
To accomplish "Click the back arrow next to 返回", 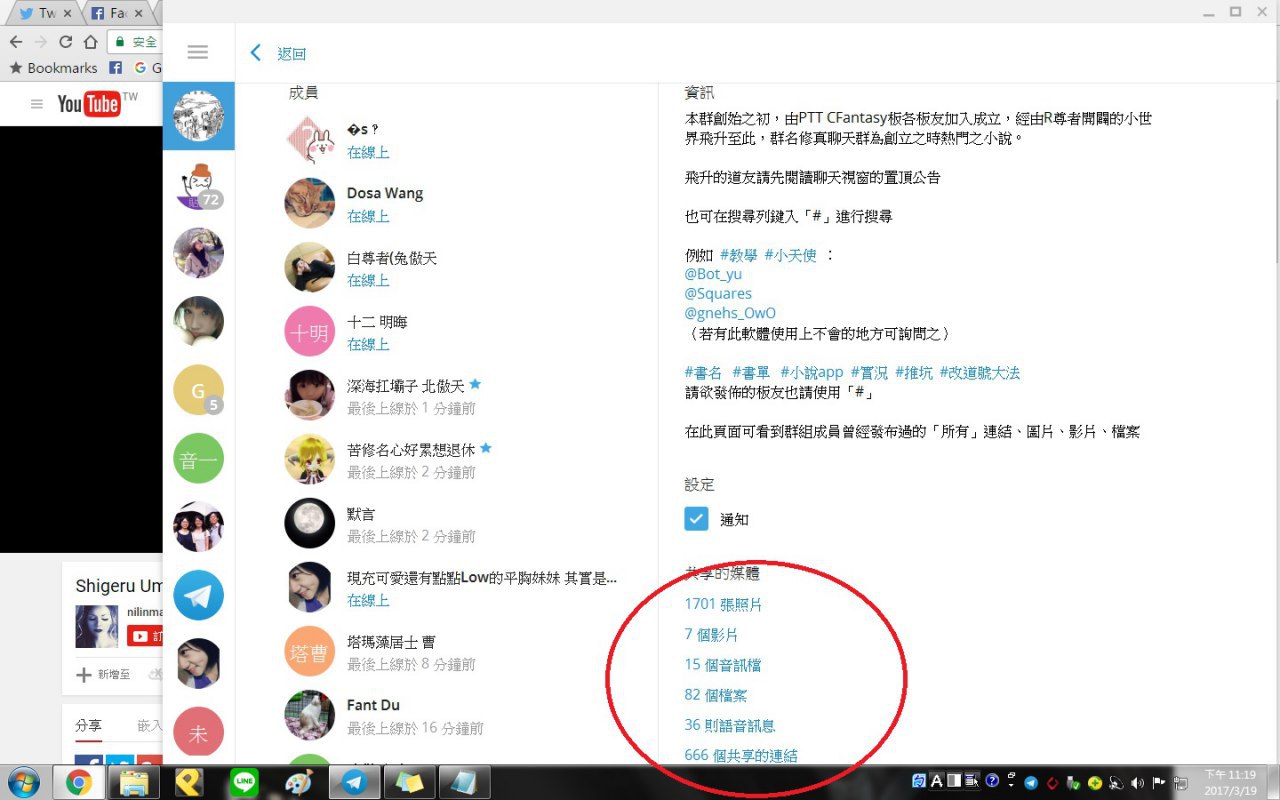I will [256, 53].
